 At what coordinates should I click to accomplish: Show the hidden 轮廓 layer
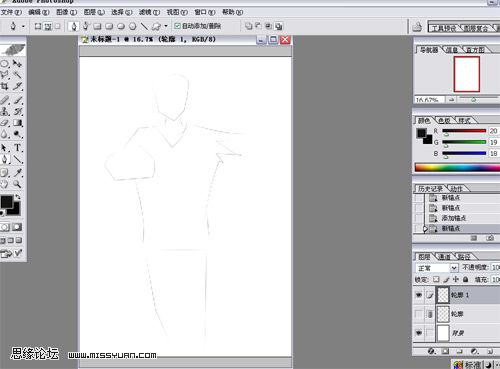[x=419, y=314]
